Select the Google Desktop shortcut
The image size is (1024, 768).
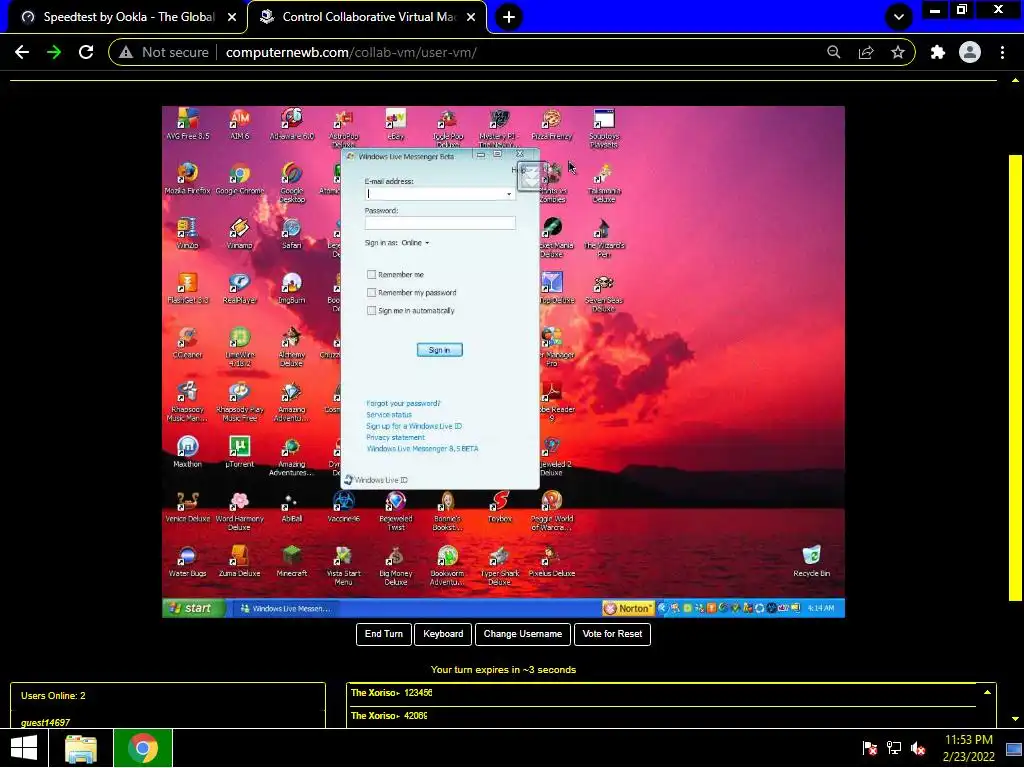click(291, 183)
